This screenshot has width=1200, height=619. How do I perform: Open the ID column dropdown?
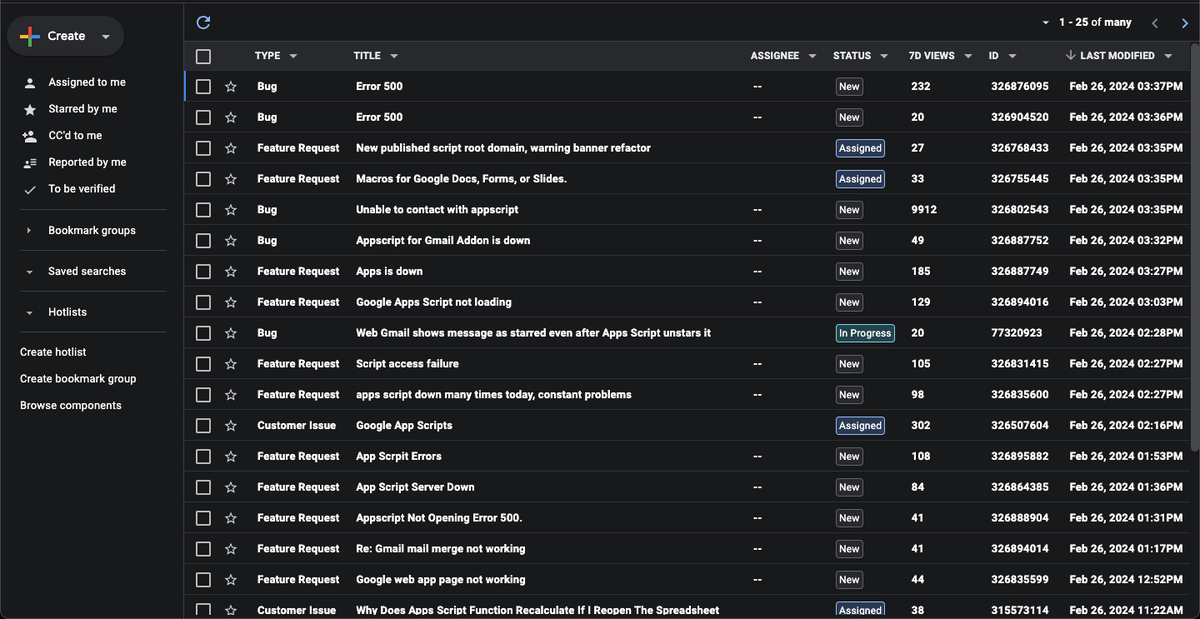(x=1012, y=56)
